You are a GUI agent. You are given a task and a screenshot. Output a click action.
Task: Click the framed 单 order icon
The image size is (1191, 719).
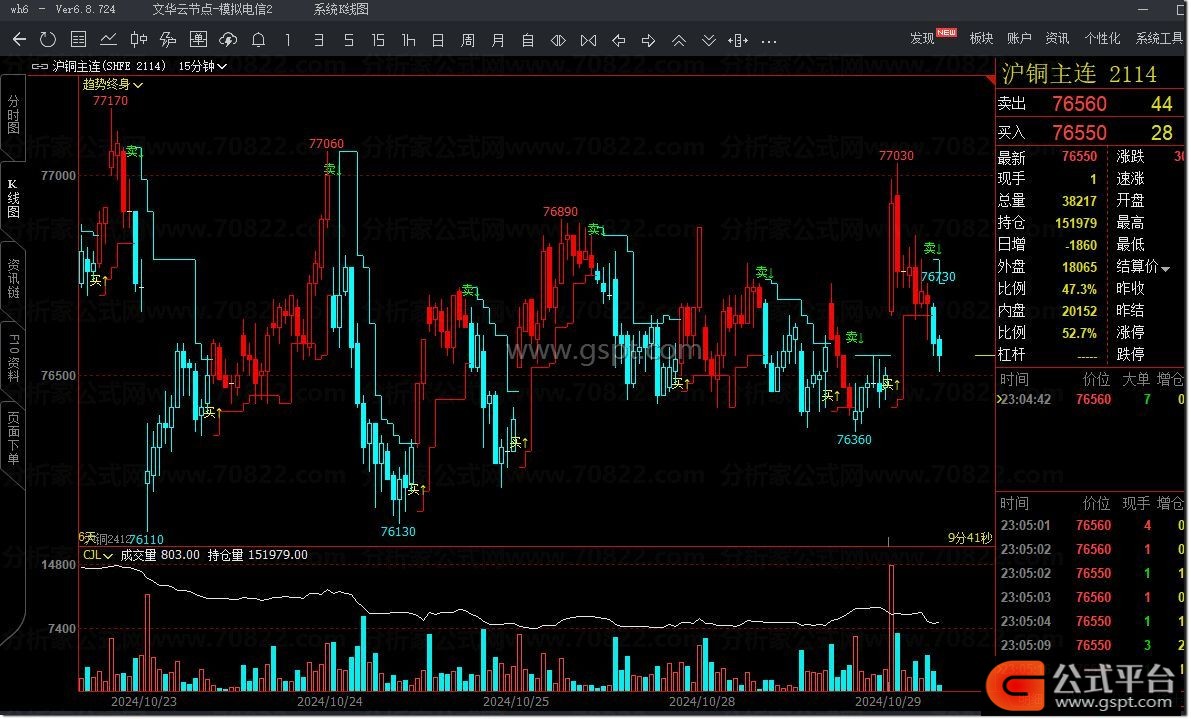[x=198, y=40]
